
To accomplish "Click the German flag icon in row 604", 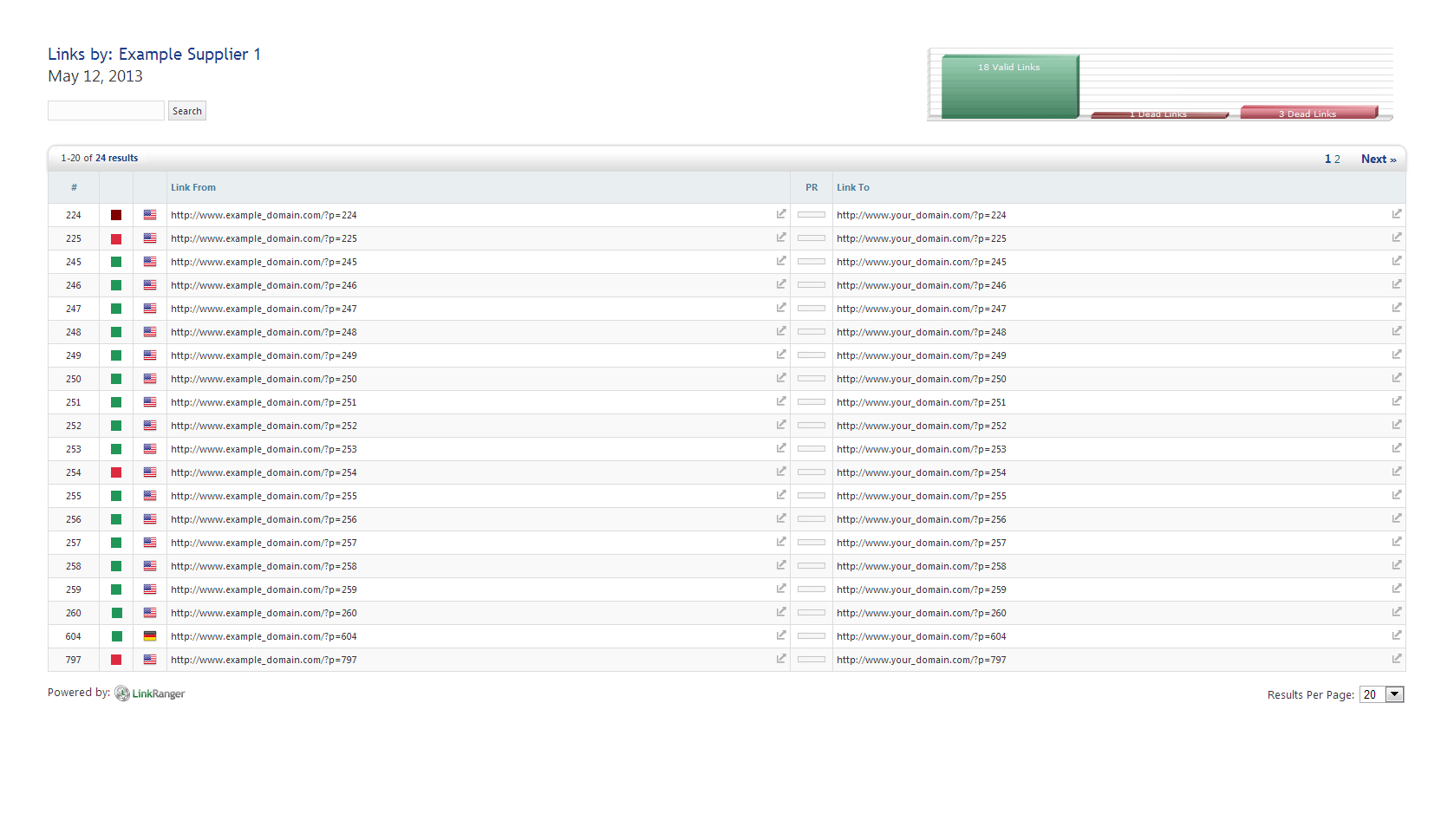I will click(x=150, y=636).
